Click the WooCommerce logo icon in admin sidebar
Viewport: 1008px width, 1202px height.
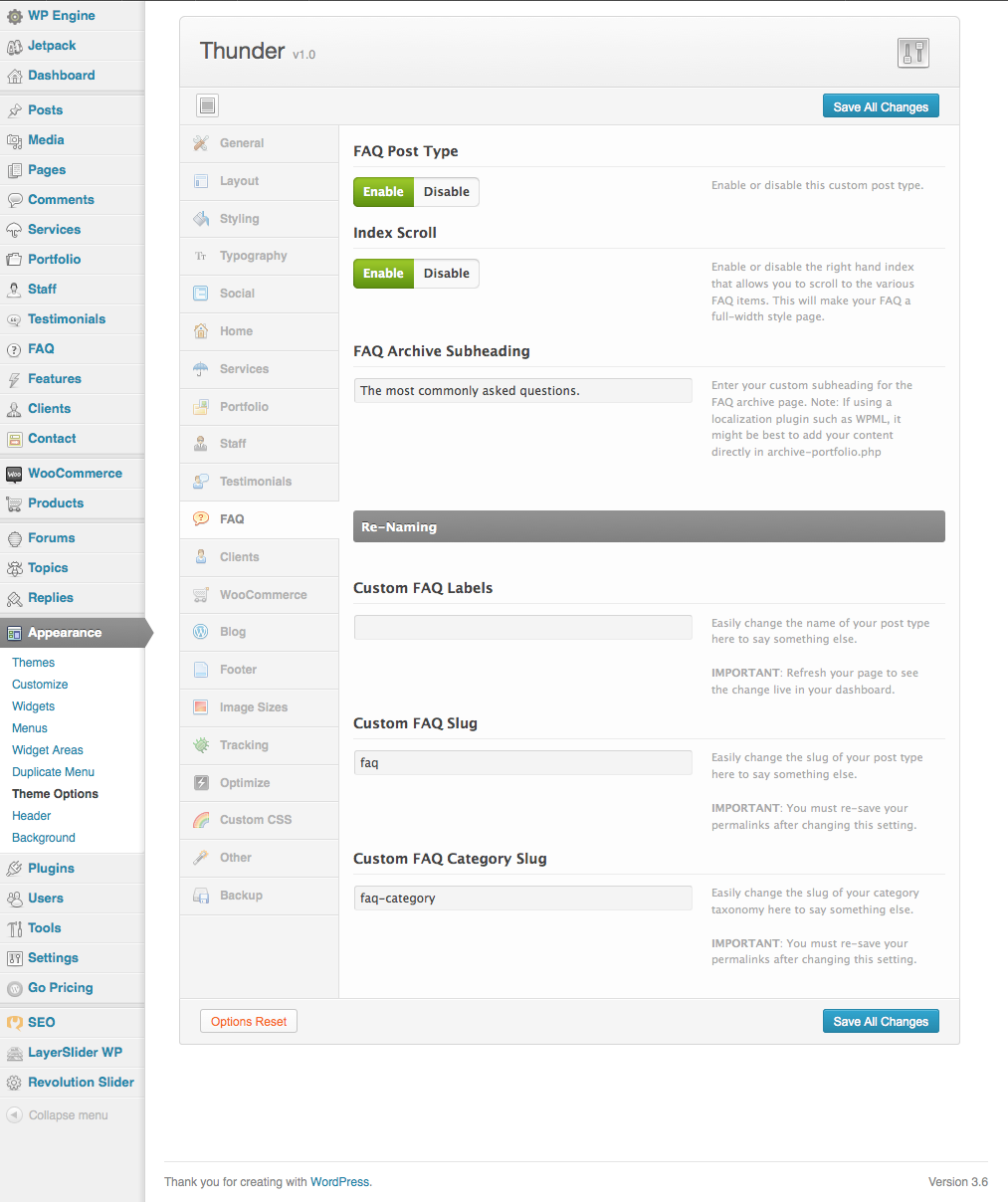[x=14, y=474]
